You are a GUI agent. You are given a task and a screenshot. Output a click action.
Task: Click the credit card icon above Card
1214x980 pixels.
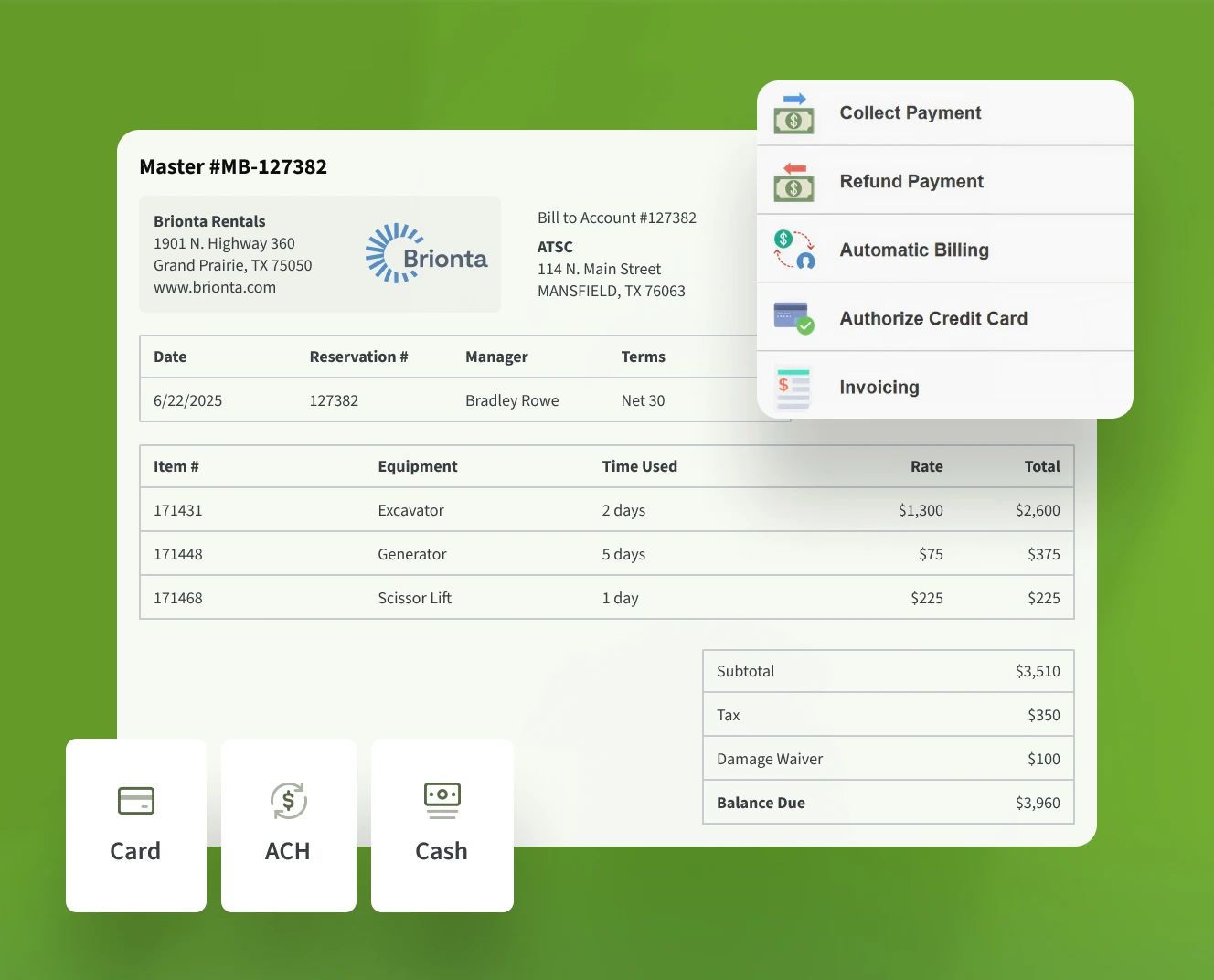(x=136, y=801)
